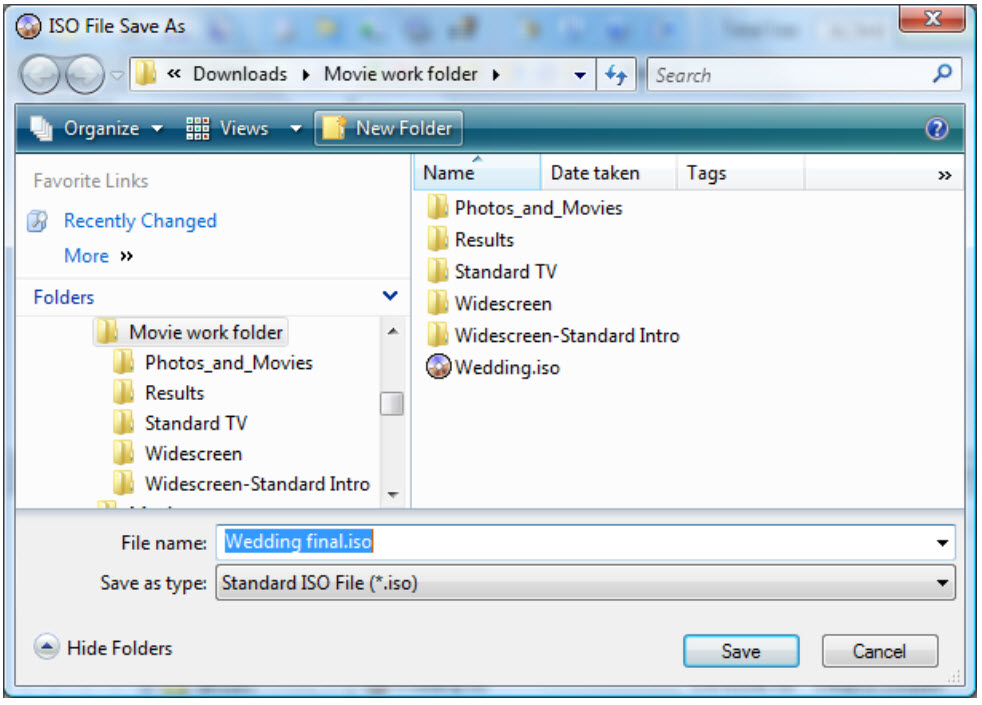Click the folder tree scrollbar thumb
Image resolution: width=982 pixels, height=705 pixels.
pyautogui.click(x=392, y=403)
